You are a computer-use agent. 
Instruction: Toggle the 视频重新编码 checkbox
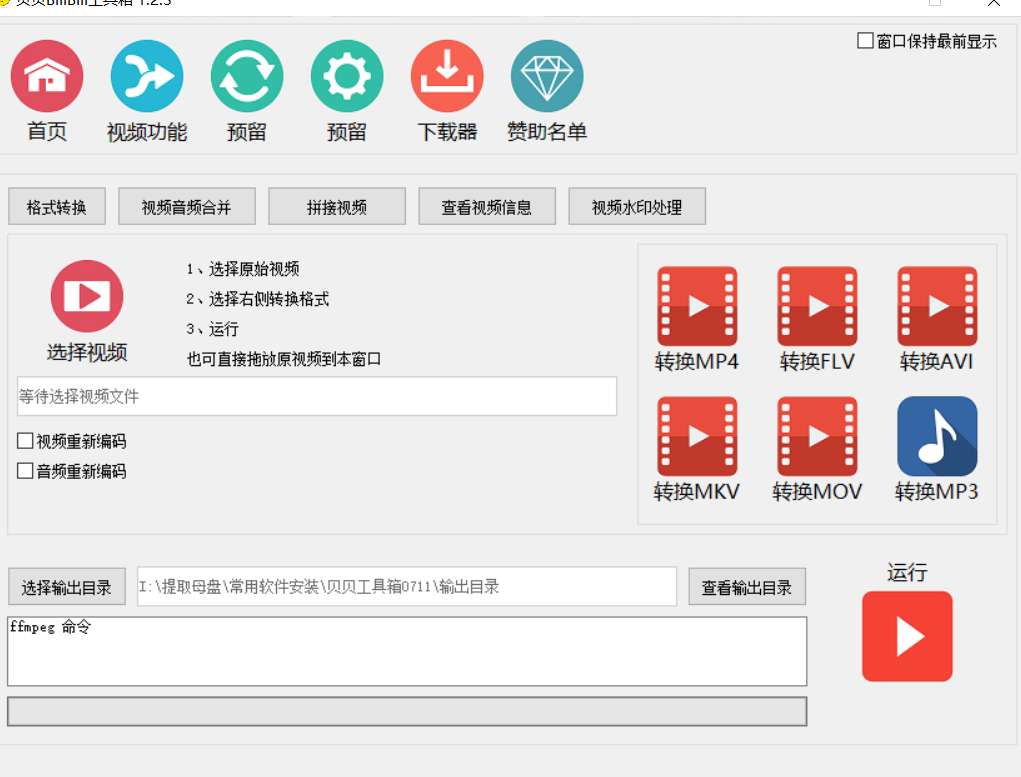pyautogui.click(x=26, y=441)
